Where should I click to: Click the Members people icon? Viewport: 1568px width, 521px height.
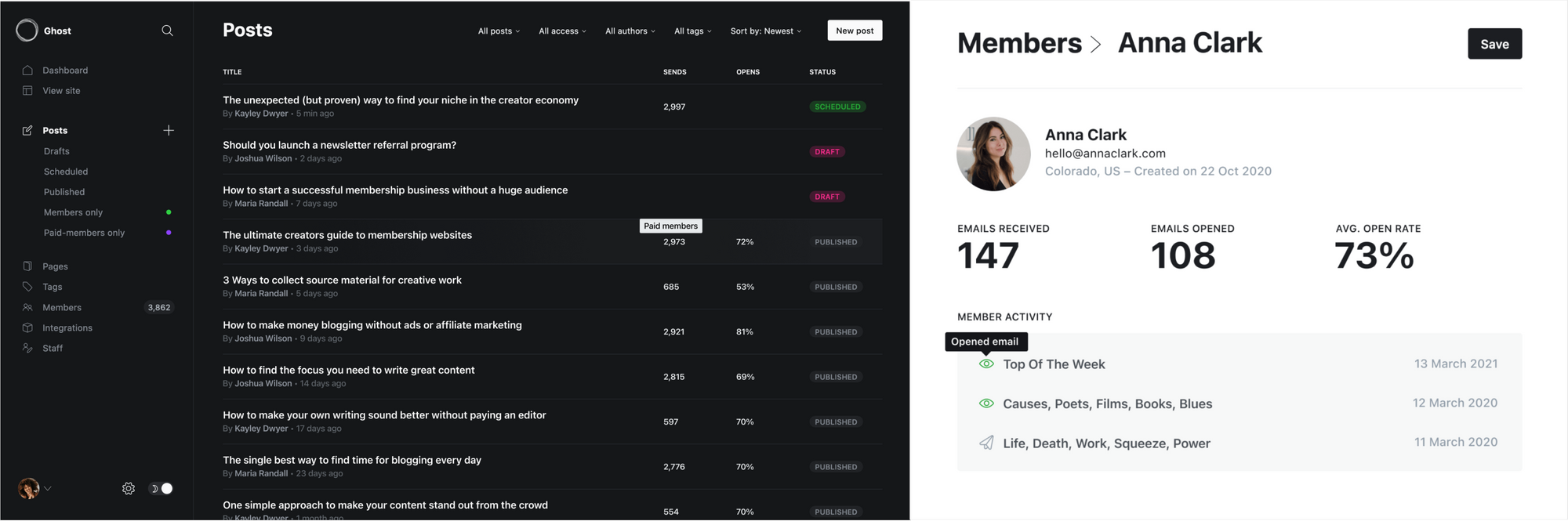tap(27, 308)
